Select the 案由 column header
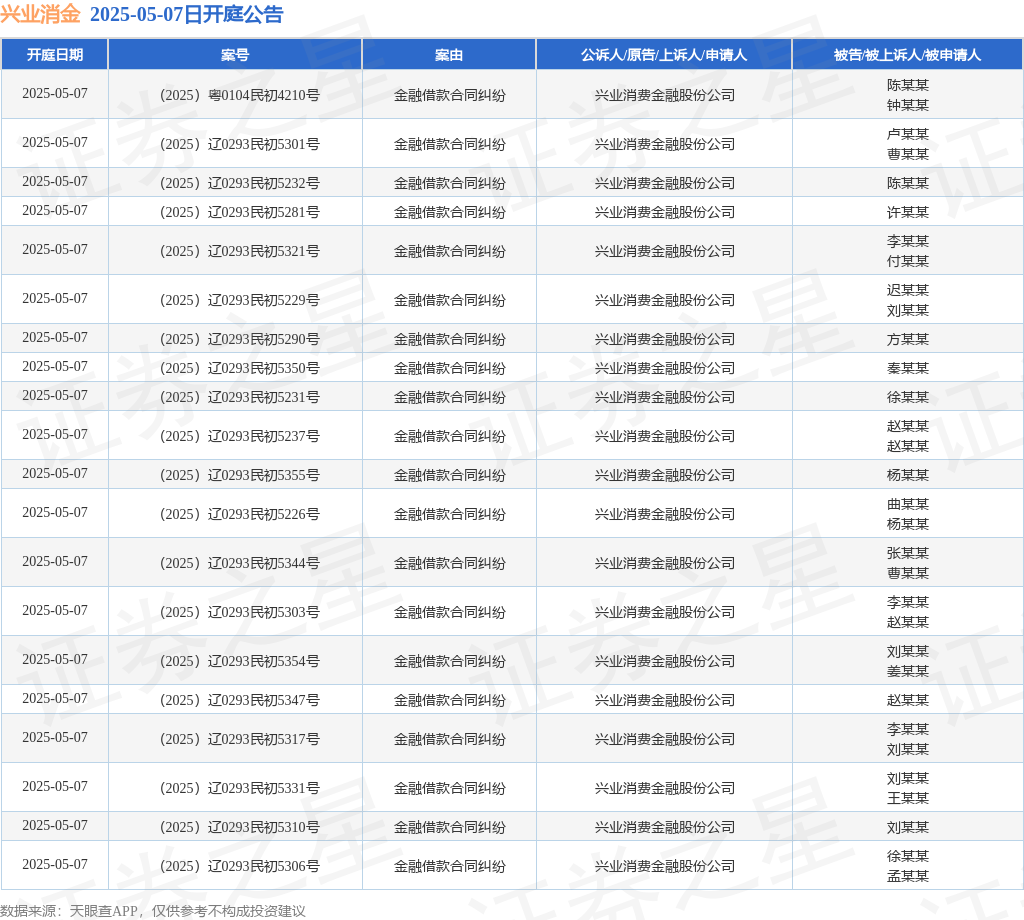 tap(449, 55)
